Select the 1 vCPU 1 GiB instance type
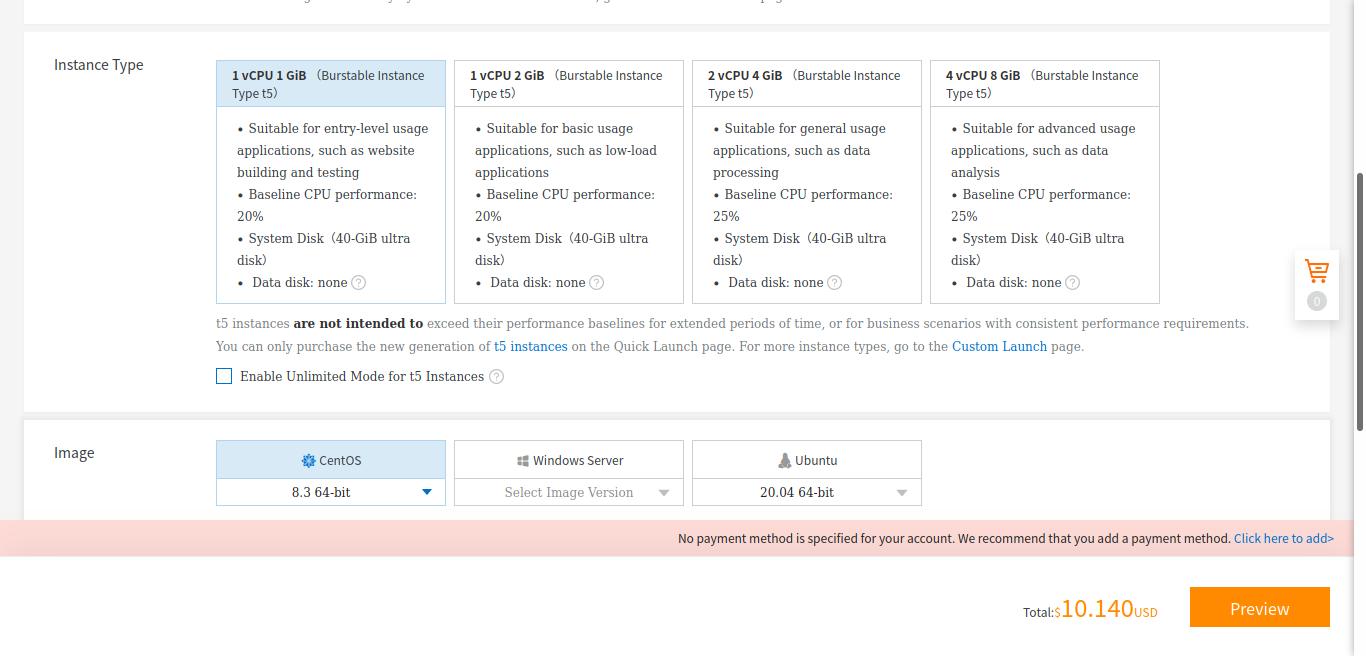The image size is (1366, 656). (x=331, y=182)
